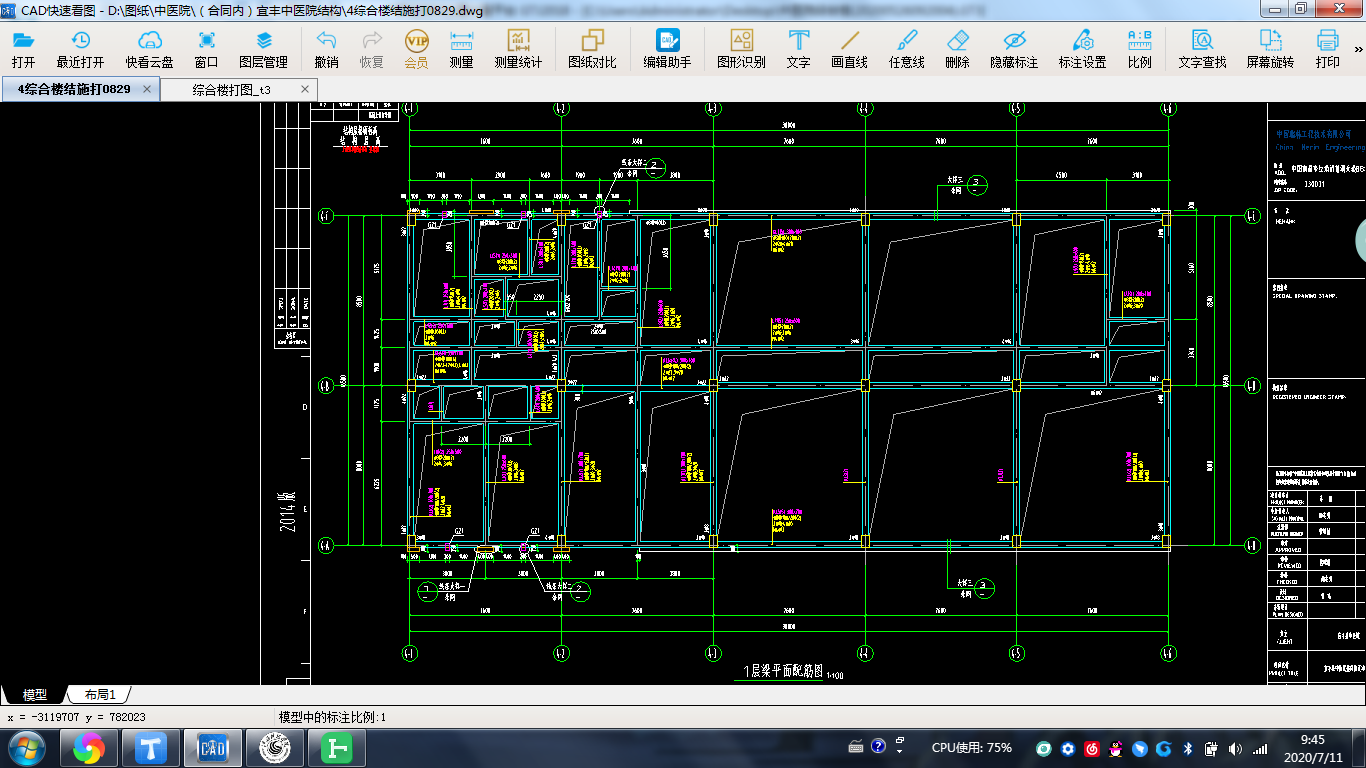Click the network signal tray icon
Image resolution: width=1366 pixels, height=768 pixels.
[x=1260, y=747]
